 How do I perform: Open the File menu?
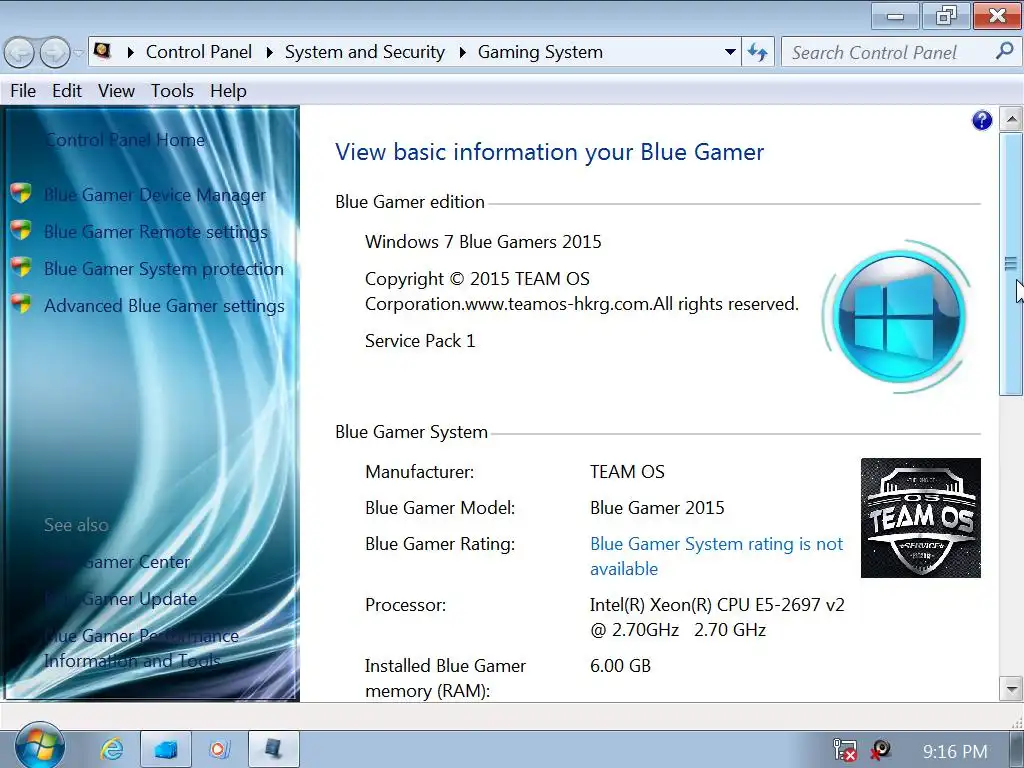[x=23, y=91]
